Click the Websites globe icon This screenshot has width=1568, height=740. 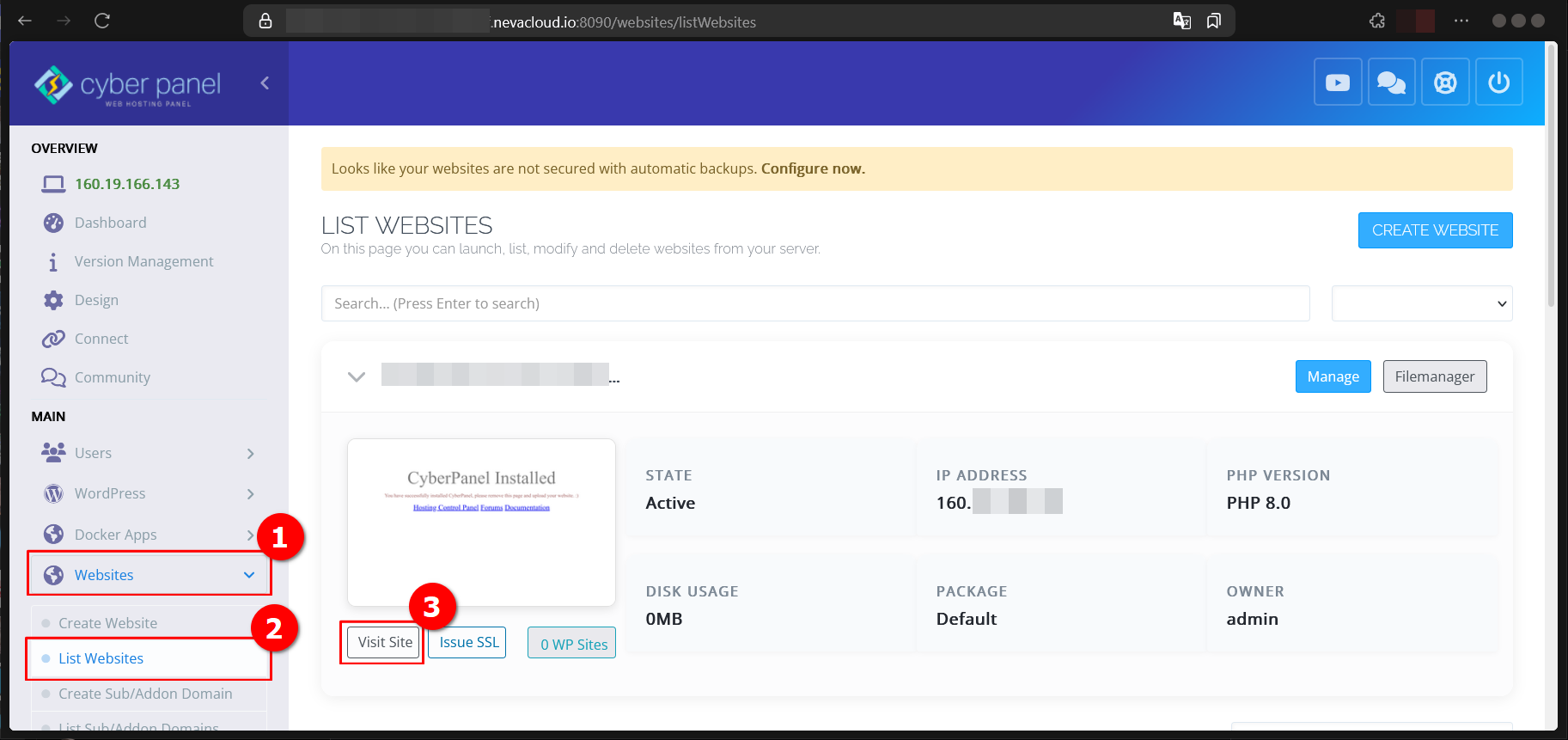click(53, 575)
